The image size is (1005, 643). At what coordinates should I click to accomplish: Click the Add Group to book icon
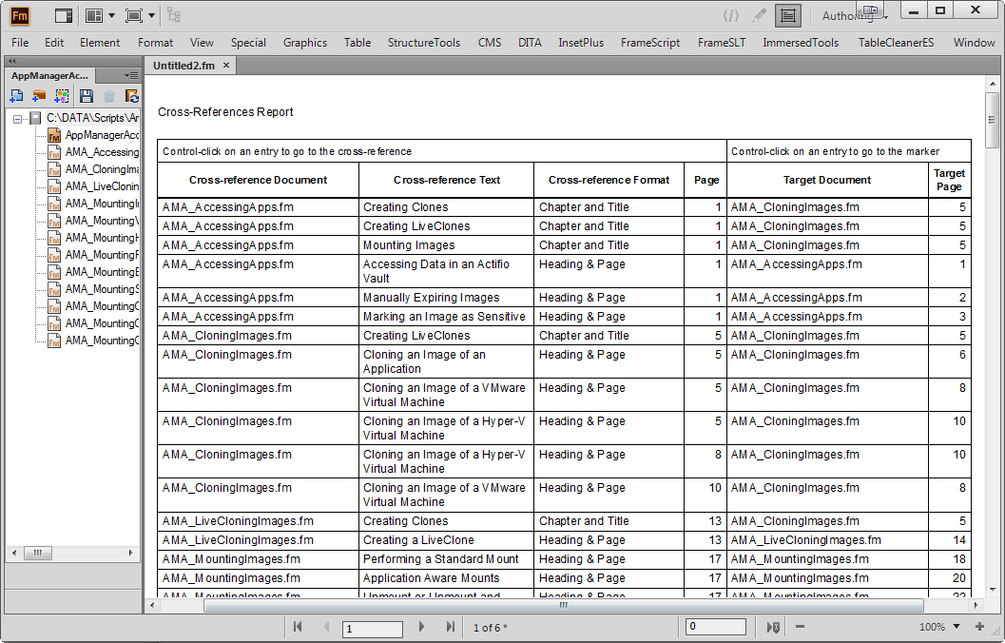tap(62, 96)
